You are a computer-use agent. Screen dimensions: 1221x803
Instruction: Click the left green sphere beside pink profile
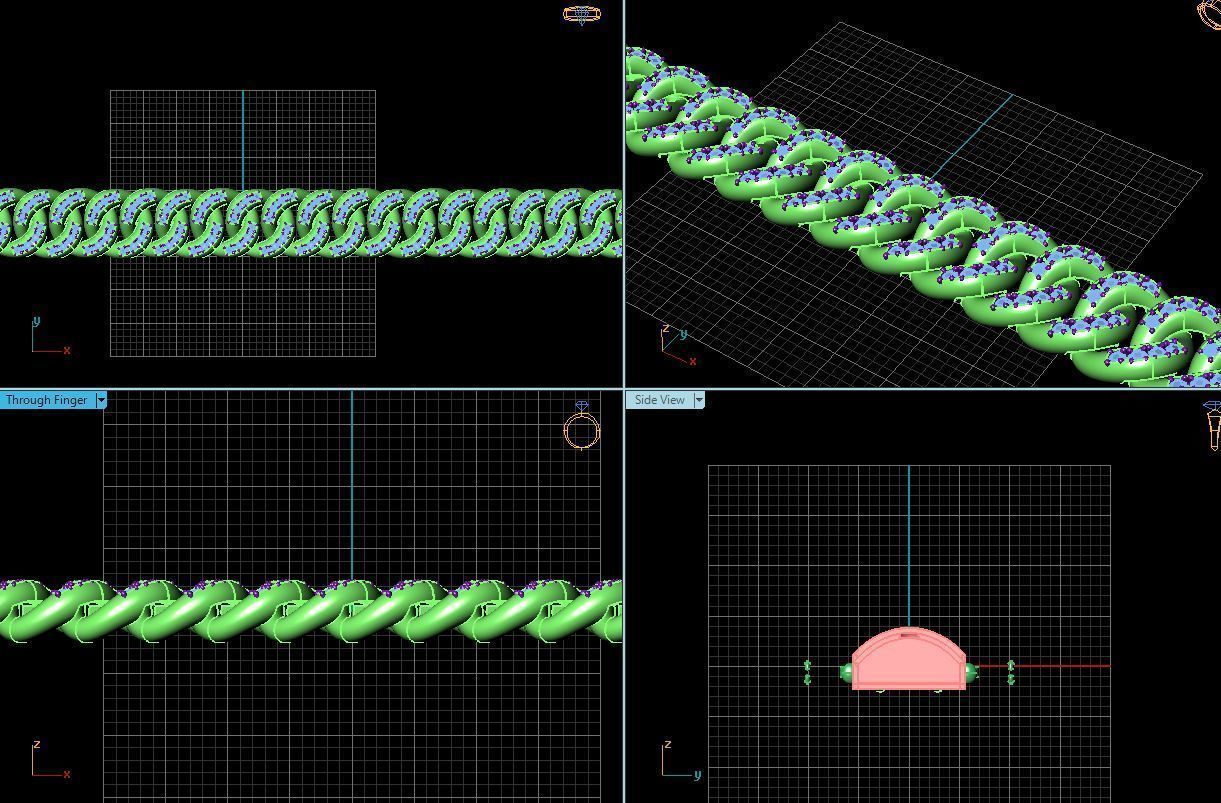tap(847, 673)
